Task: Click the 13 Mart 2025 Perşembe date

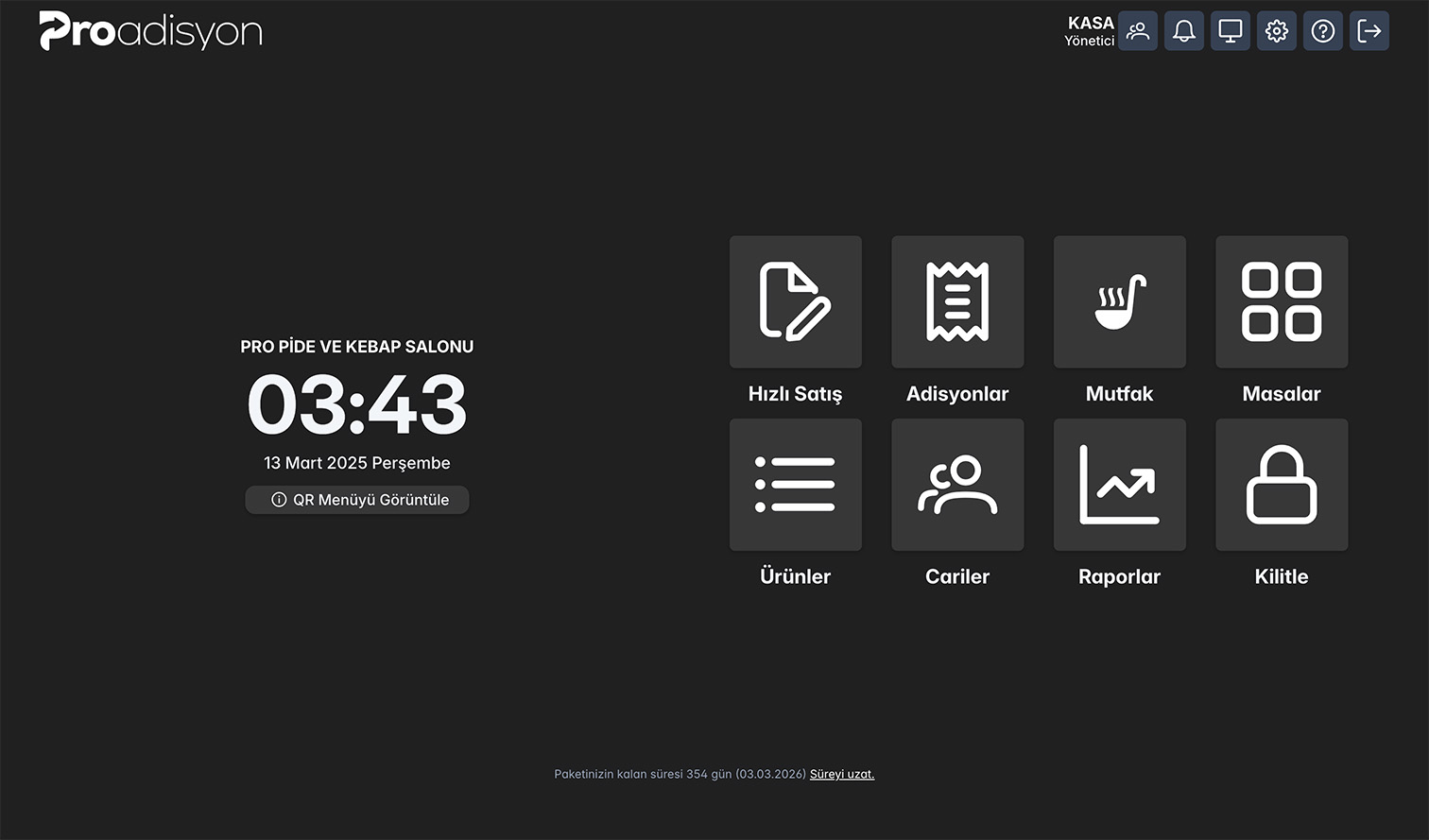Action: (x=357, y=463)
